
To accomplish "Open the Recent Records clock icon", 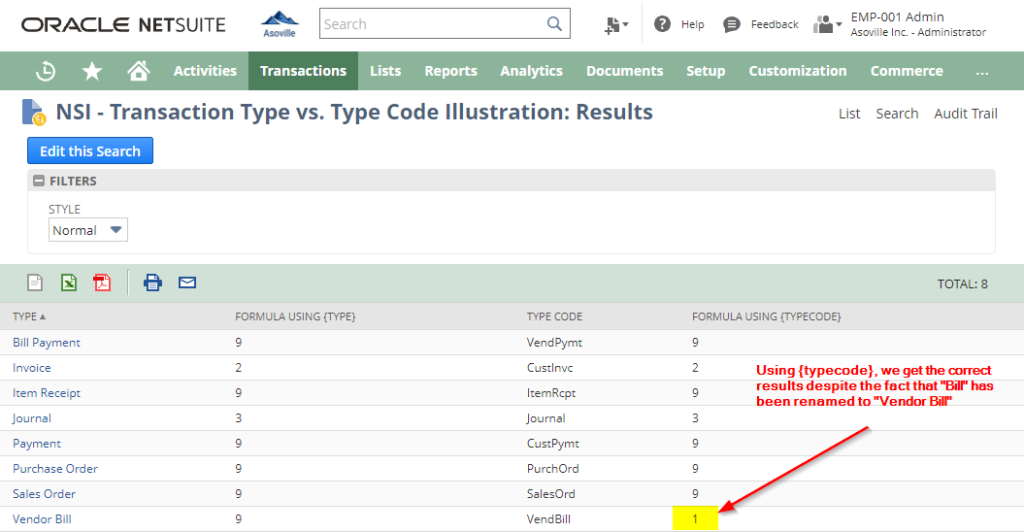I will [x=45, y=71].
